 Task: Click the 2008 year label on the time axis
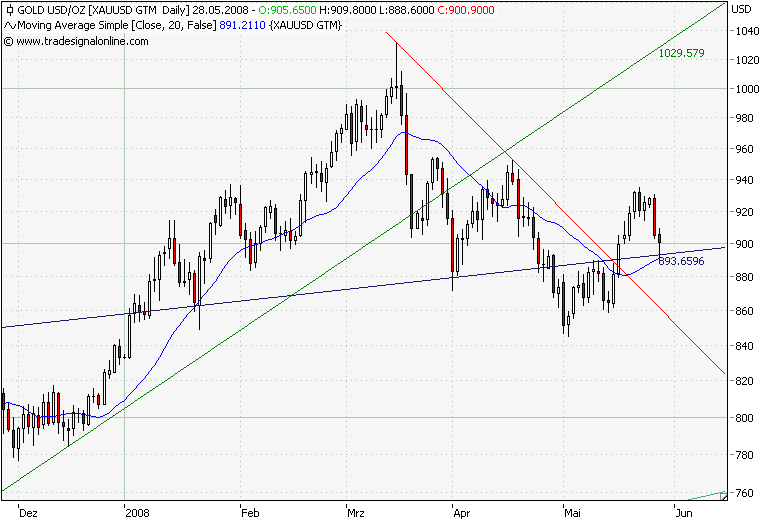click(137, 513)
